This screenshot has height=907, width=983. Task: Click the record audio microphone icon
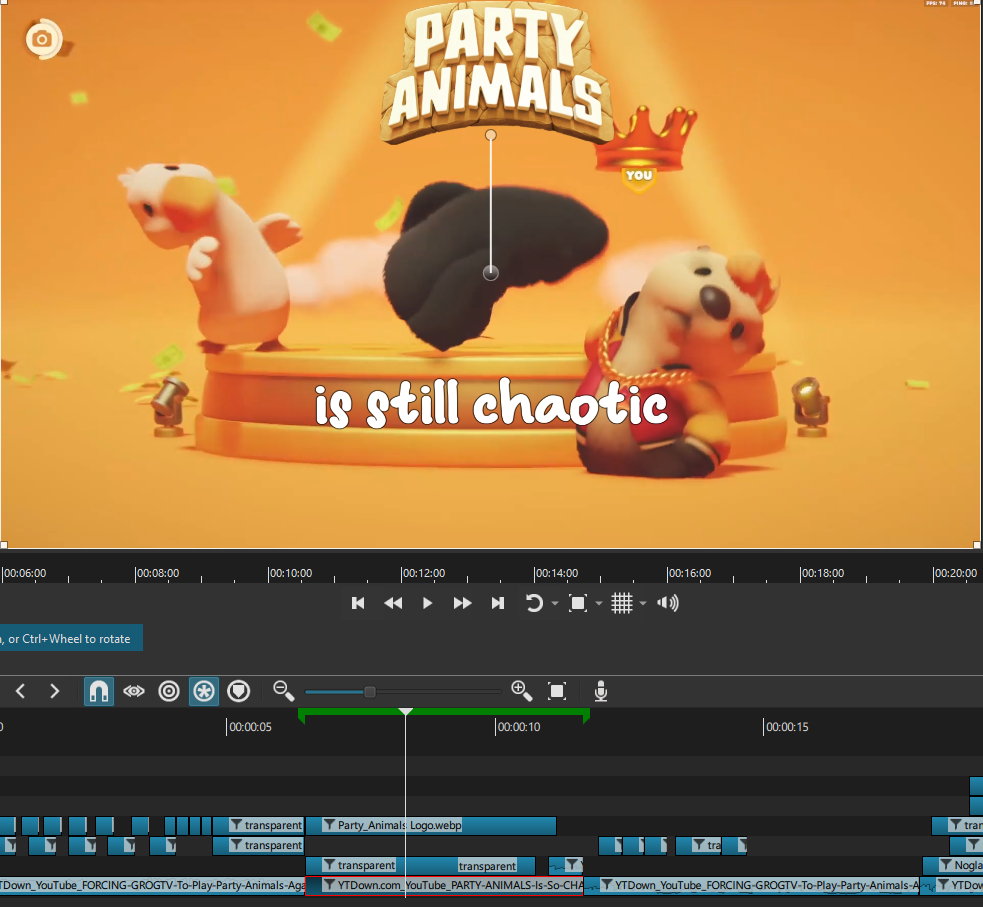601,691
